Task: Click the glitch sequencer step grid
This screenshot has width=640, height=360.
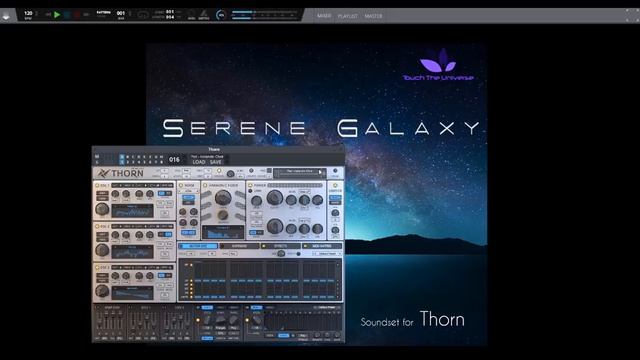Action: click(265, 280)
